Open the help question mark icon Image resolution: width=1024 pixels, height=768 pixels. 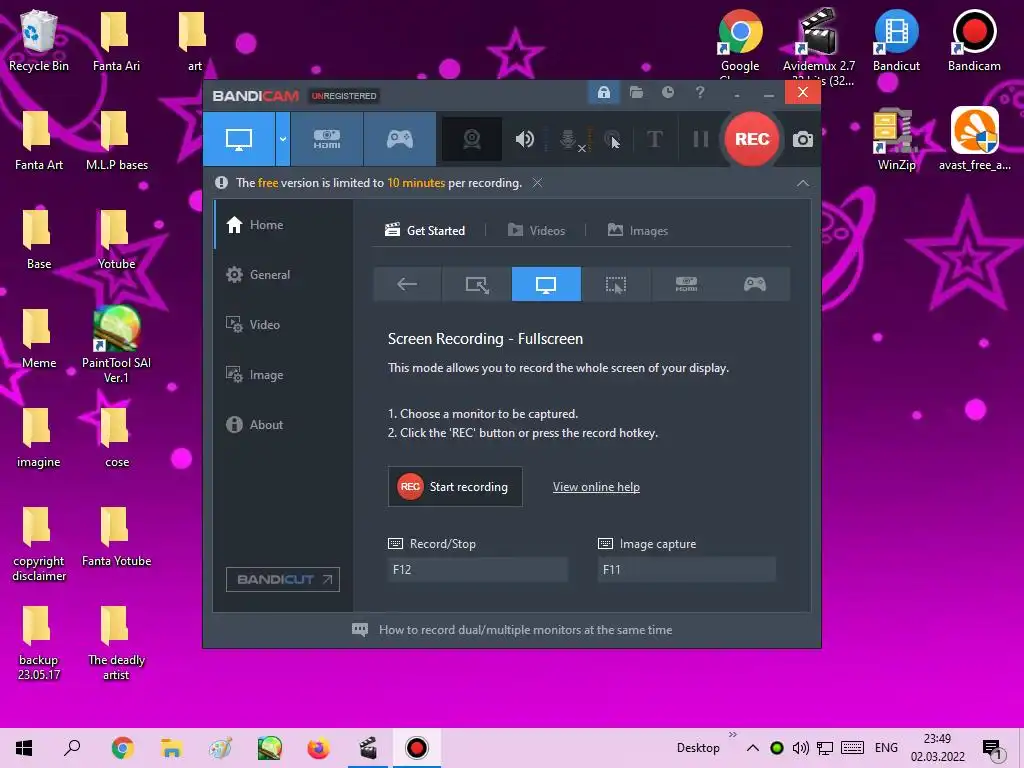coord(700,92)
